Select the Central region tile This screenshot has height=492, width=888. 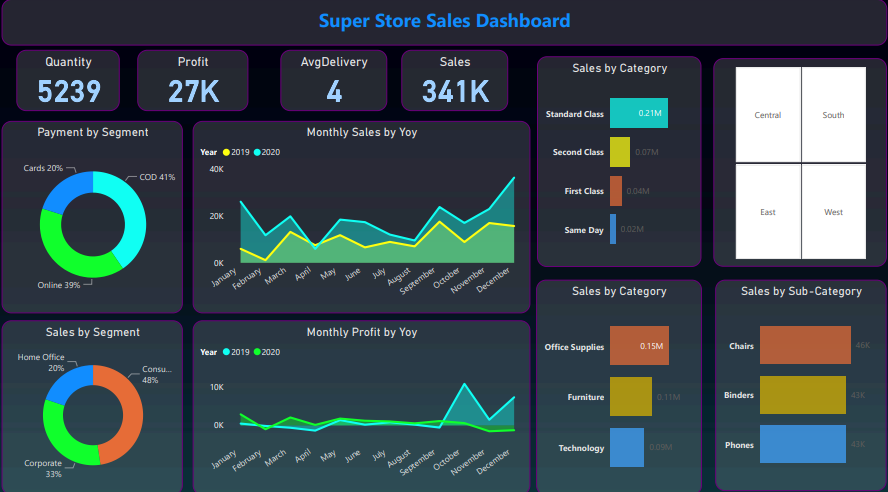tap(768, 114)
